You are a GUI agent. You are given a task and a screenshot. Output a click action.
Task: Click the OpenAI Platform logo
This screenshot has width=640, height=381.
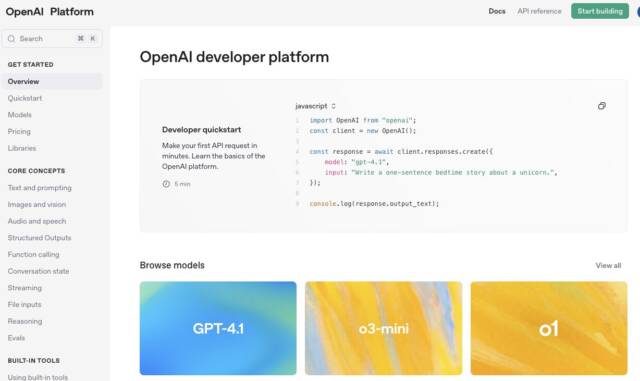49,11
